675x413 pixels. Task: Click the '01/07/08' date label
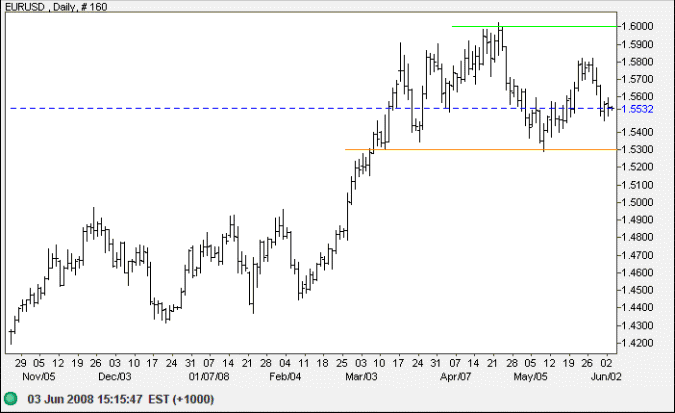pos(209,376)
